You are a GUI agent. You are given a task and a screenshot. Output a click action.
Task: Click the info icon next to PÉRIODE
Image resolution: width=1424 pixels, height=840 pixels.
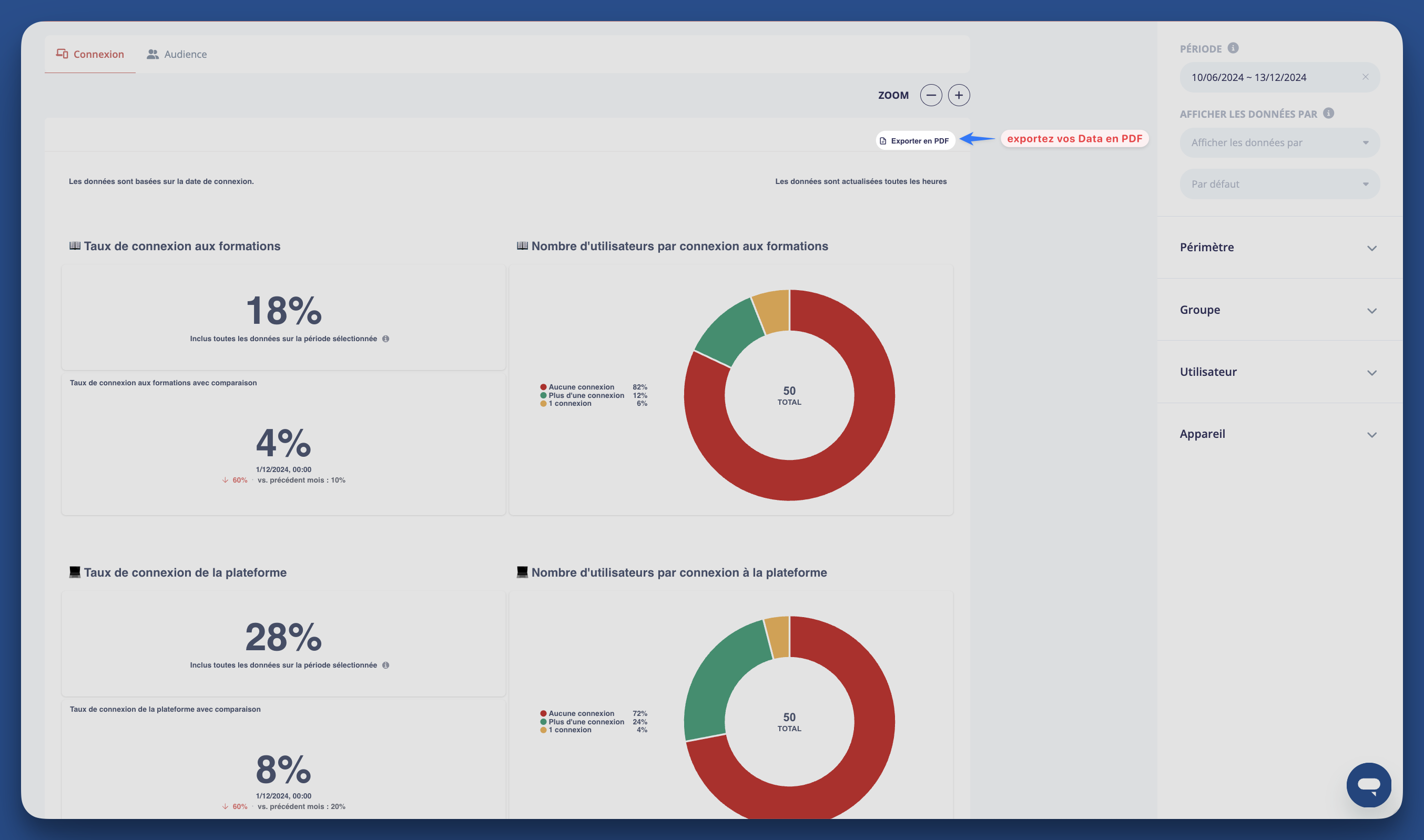1233,48
